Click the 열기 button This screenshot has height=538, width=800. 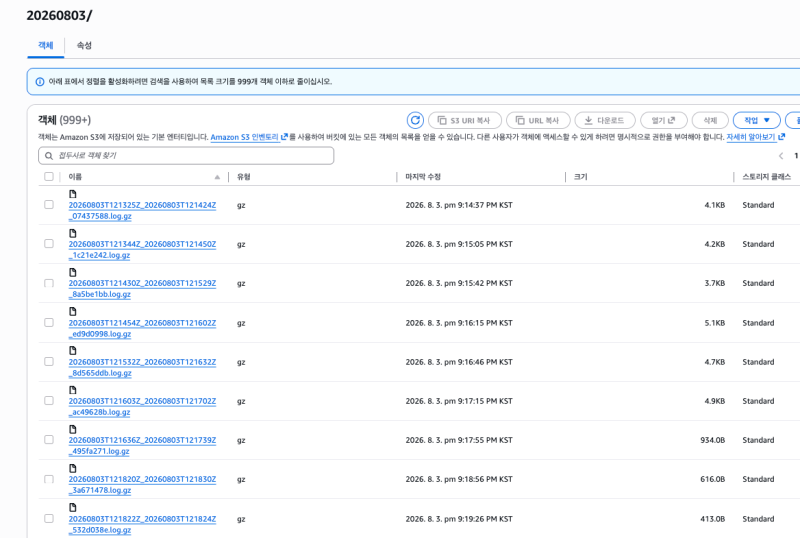coord(664,120)
